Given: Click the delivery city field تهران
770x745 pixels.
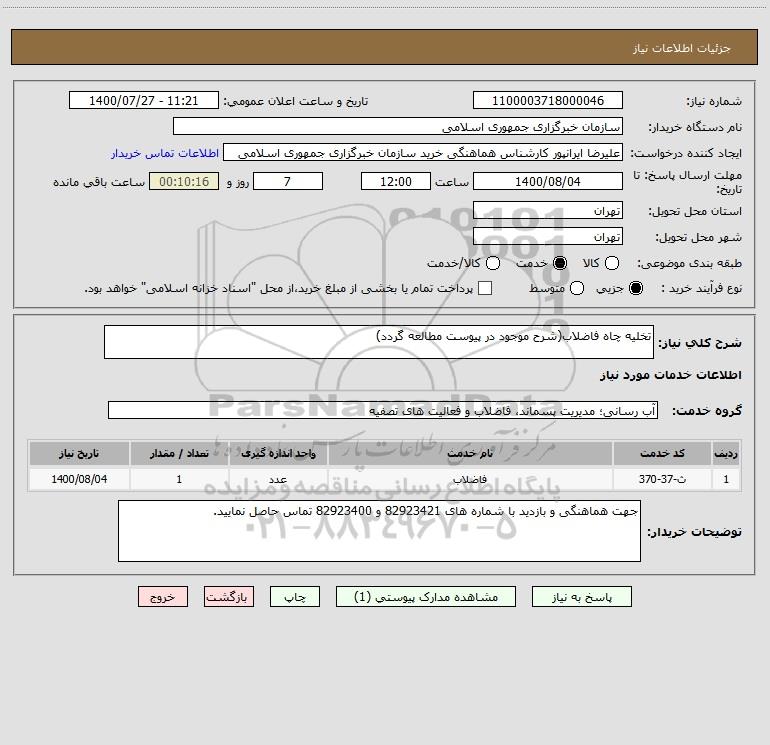Looking at the screenshot, I should tap(548, 237).
